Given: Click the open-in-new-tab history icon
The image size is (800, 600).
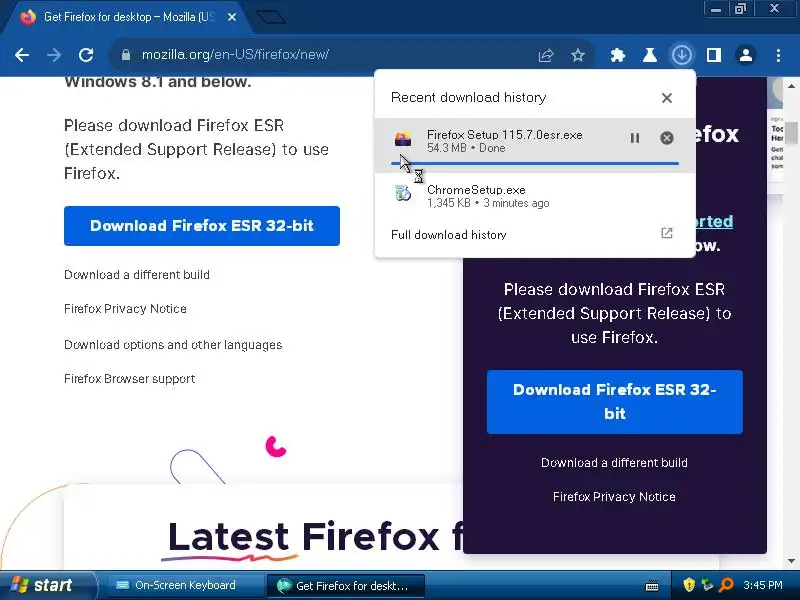Looking at the screenshot, I should click(666, 234).
